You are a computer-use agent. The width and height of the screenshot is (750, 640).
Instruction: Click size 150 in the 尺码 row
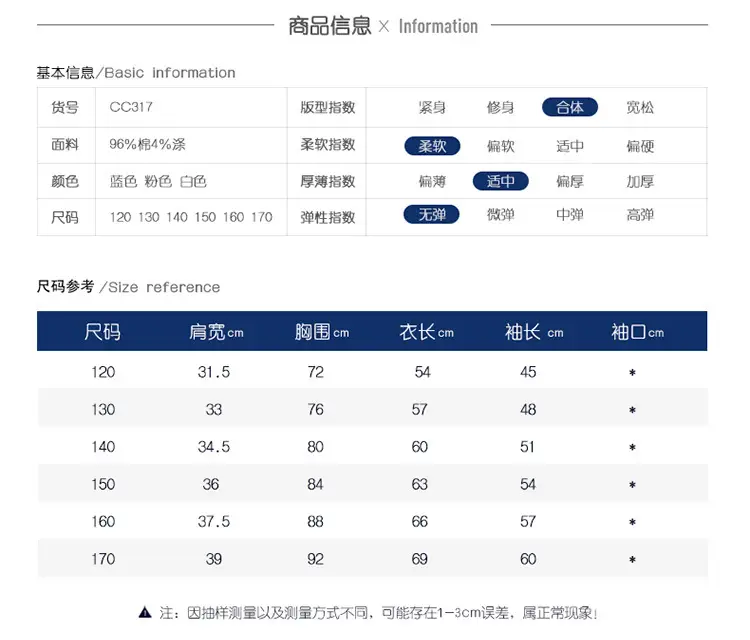205,217
